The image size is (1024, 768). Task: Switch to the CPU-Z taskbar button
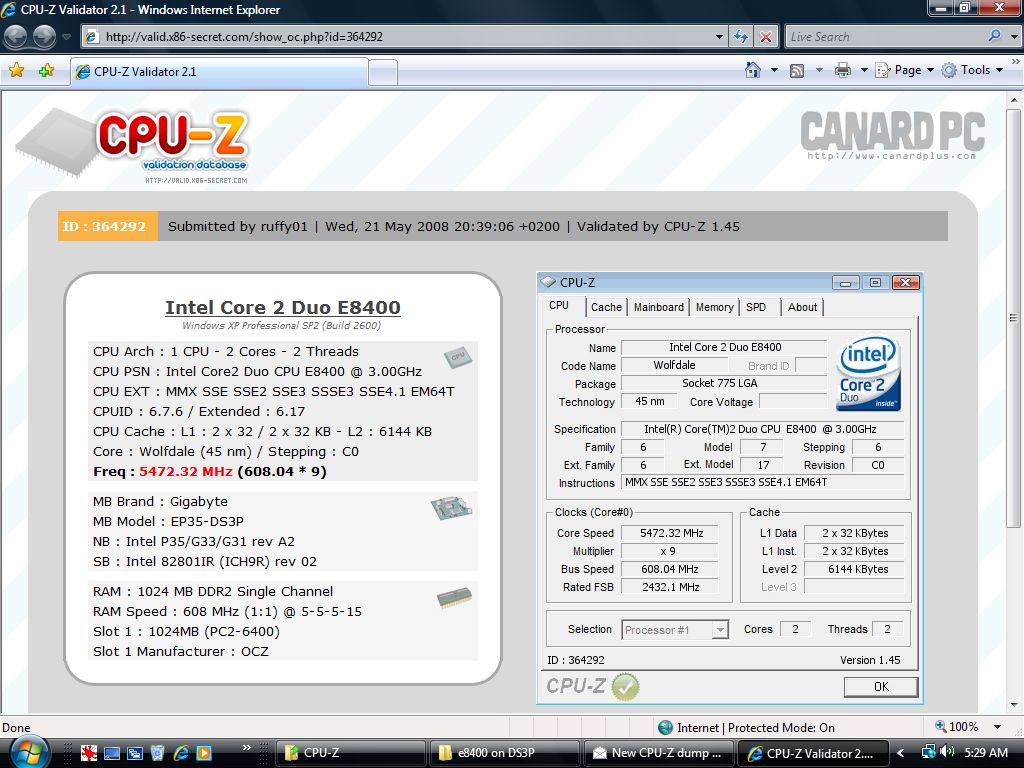point(351,753)
